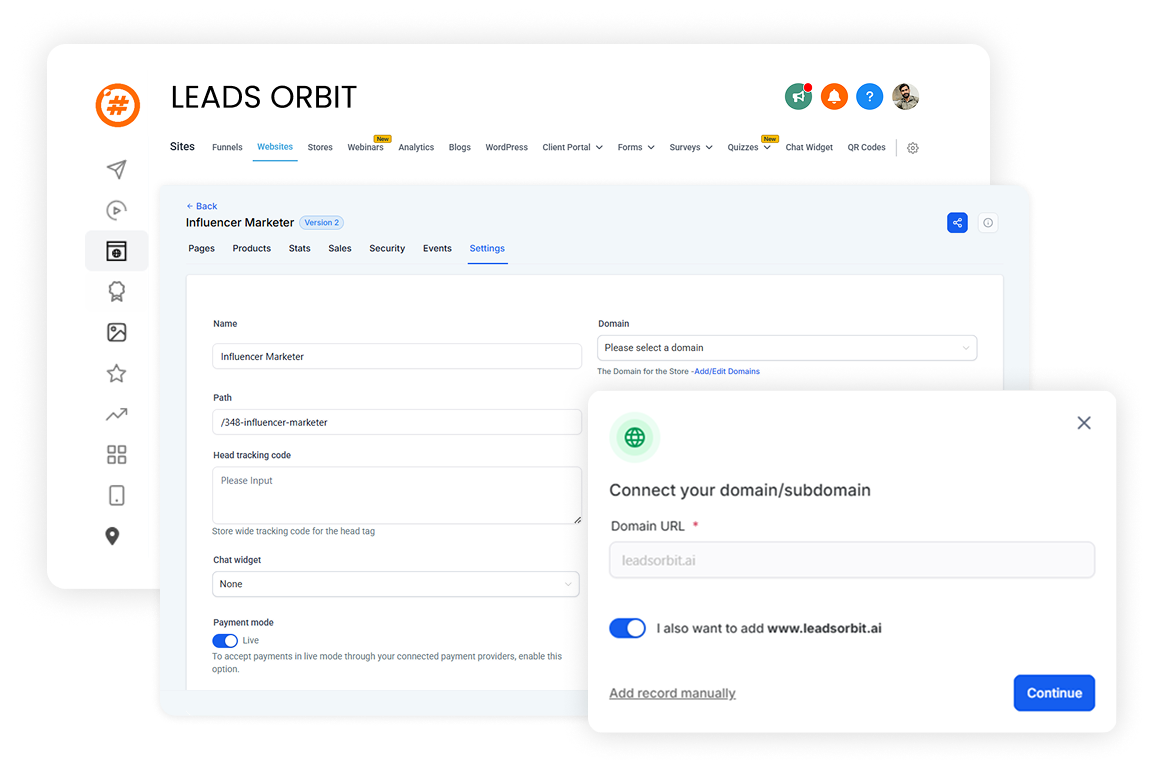
Task: Click the info circle icon next to share
Action: point(987,222)
